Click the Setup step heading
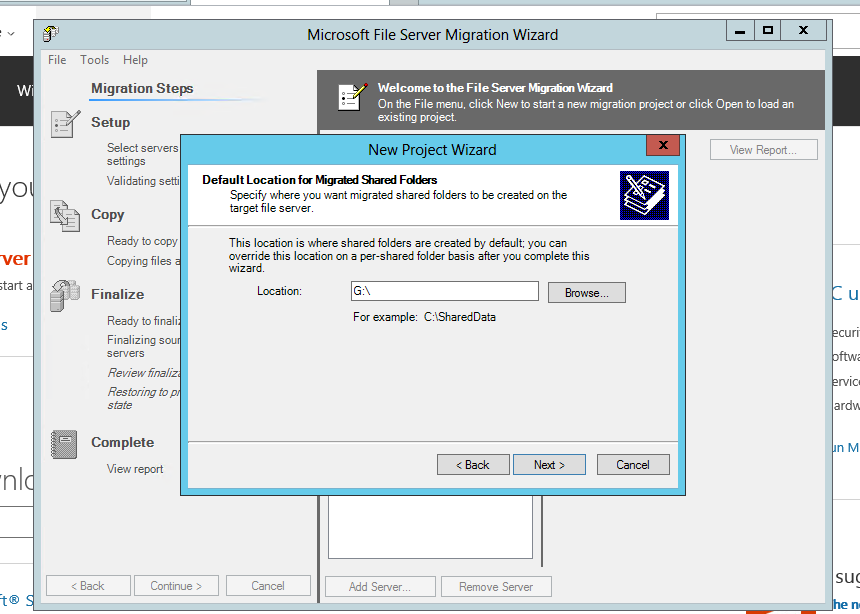This screenshot has width=860, height=614. click(111, 122)
